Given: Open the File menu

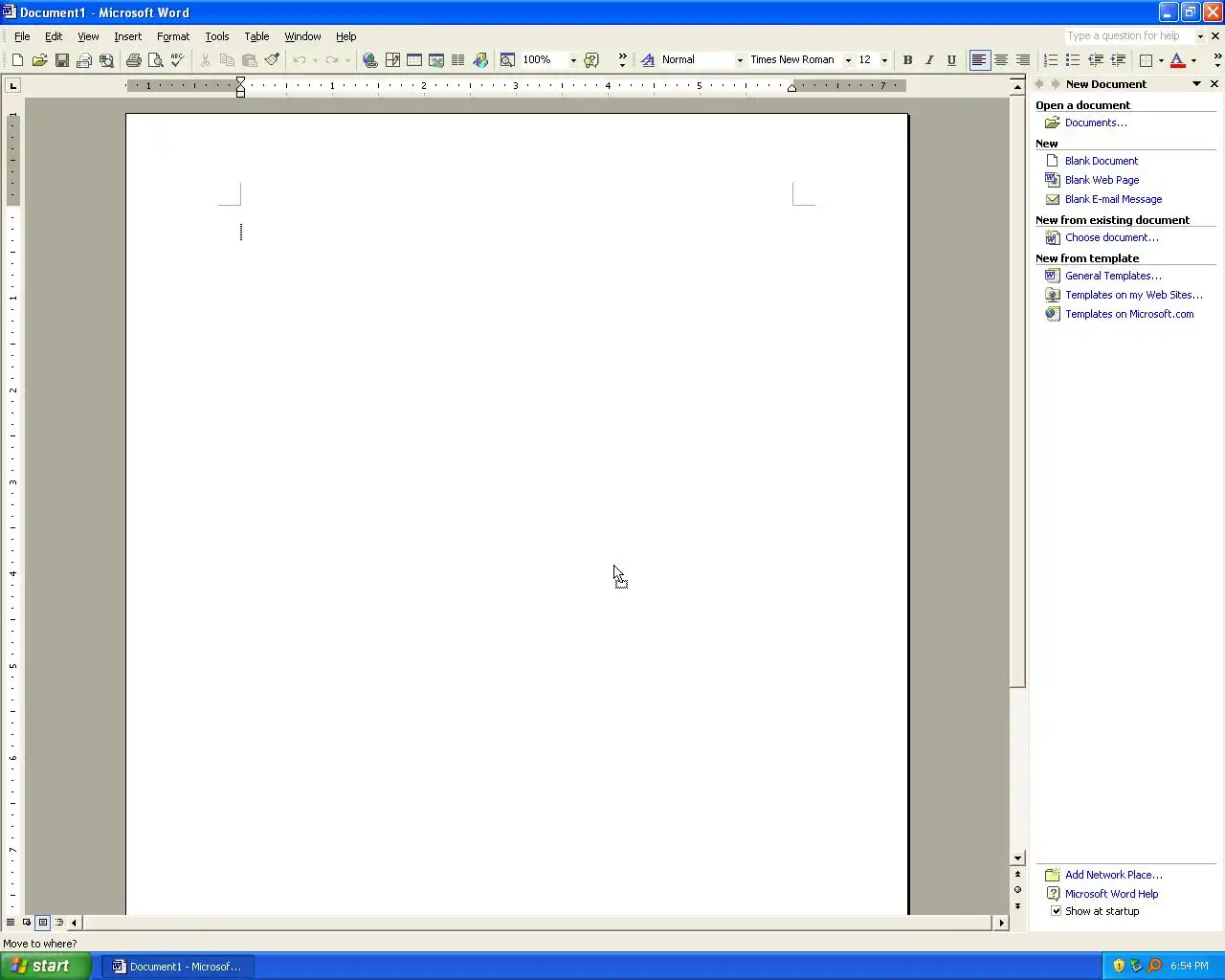Looking at the screenshot, I should coord(22,36).
